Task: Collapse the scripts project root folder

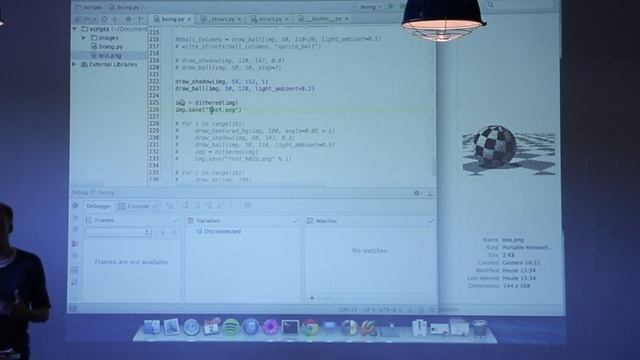Action: 75,29
